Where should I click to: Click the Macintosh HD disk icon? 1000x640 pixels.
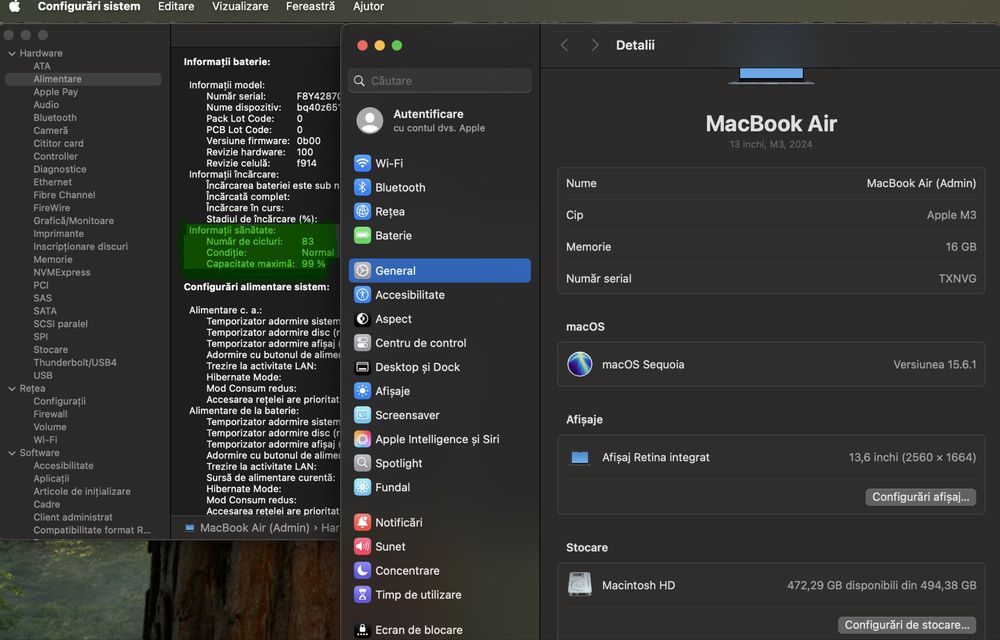580,585
